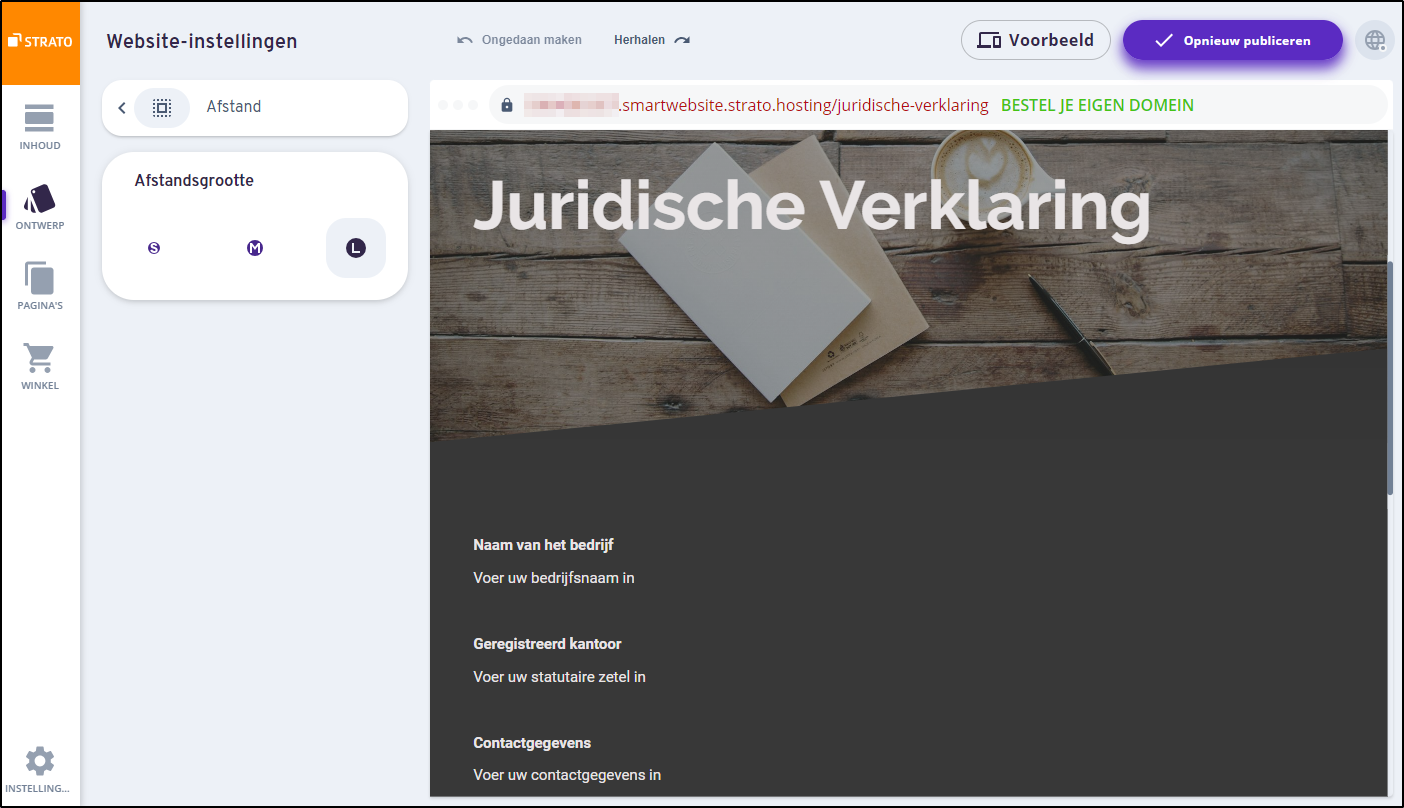Click the spacing grid icon beside Afstand
The image size is (1404, 808).
click(162, 107)
